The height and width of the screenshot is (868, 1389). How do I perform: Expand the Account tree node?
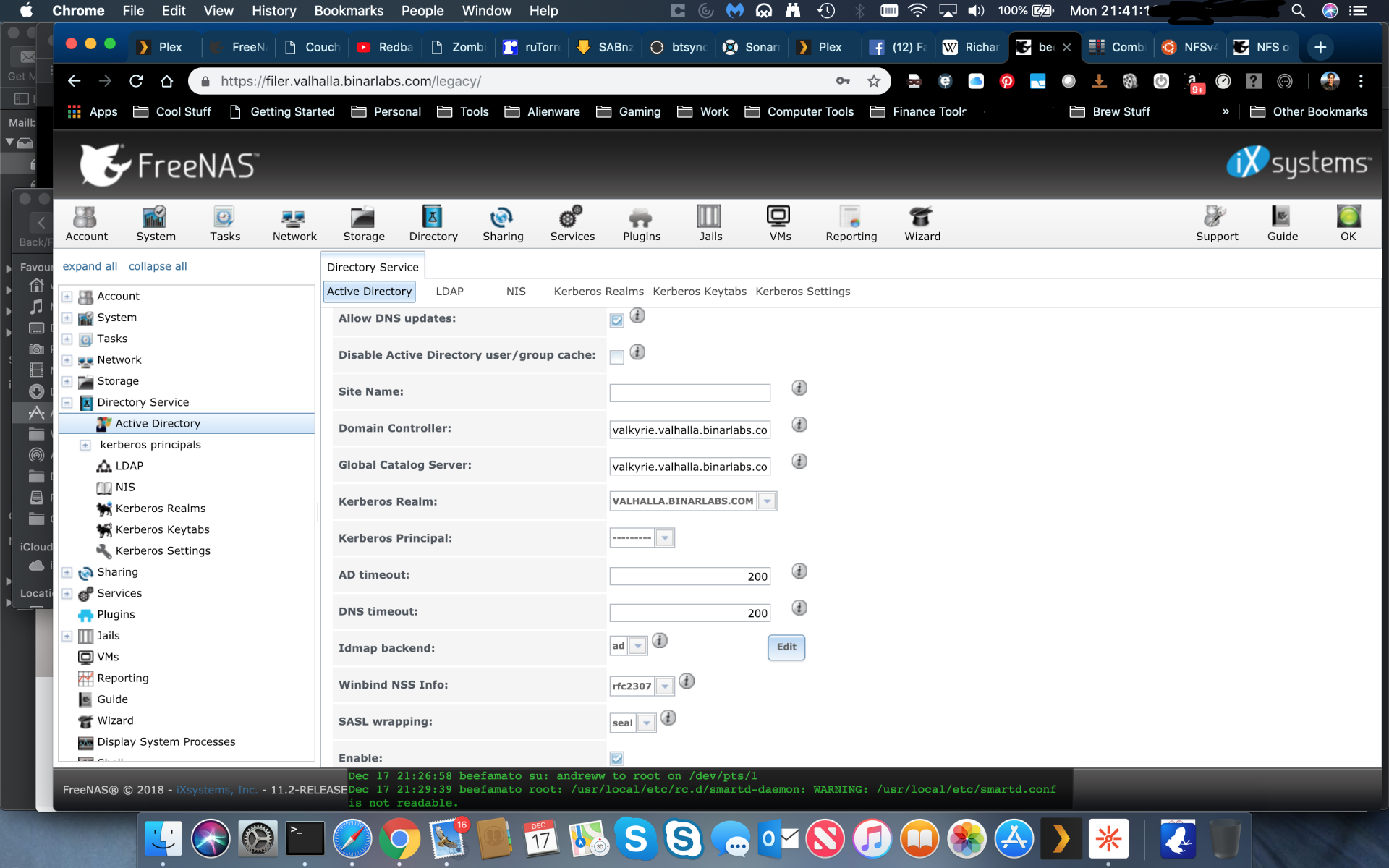67,297
